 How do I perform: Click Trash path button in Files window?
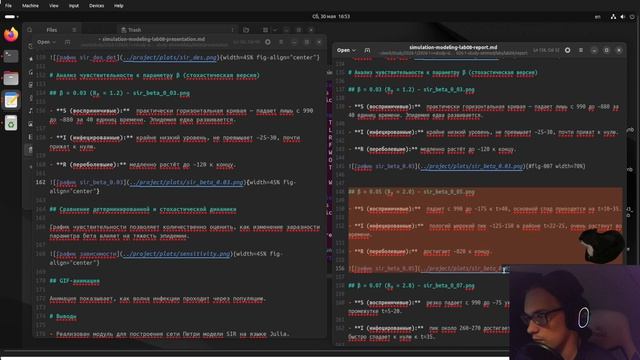point(131,30)
